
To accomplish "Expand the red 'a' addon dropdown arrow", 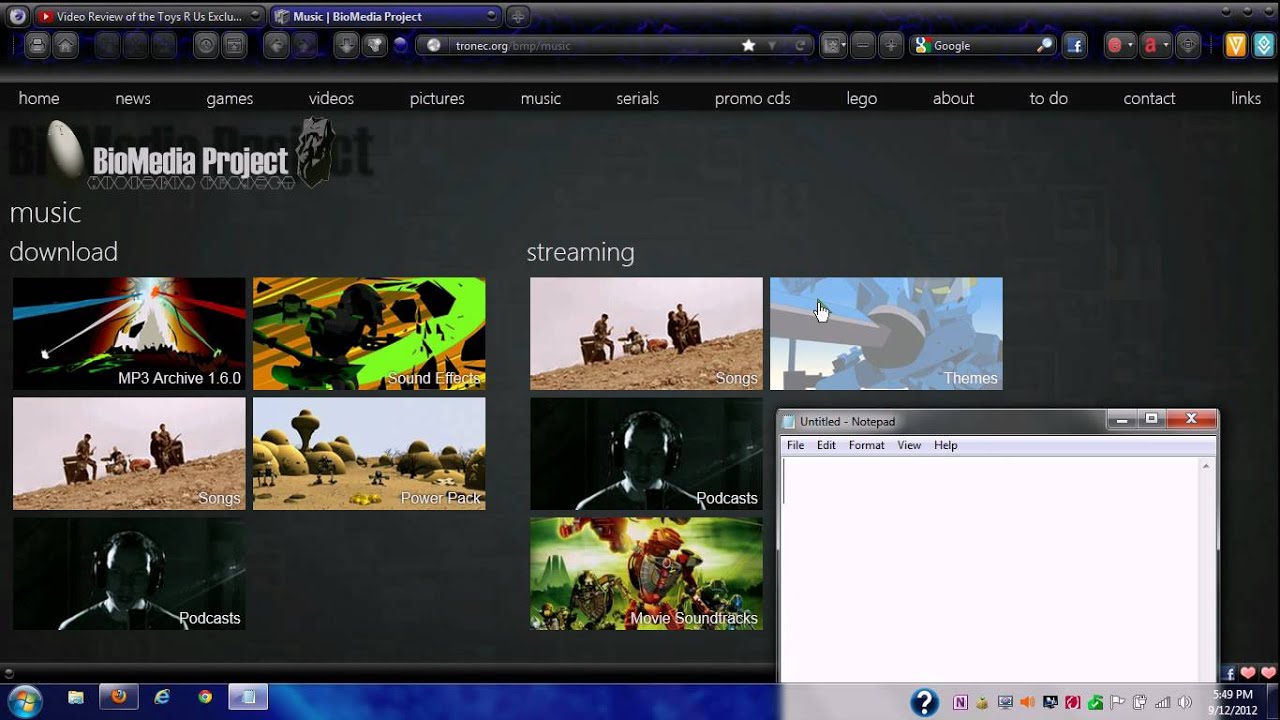I will (1165, 45).
